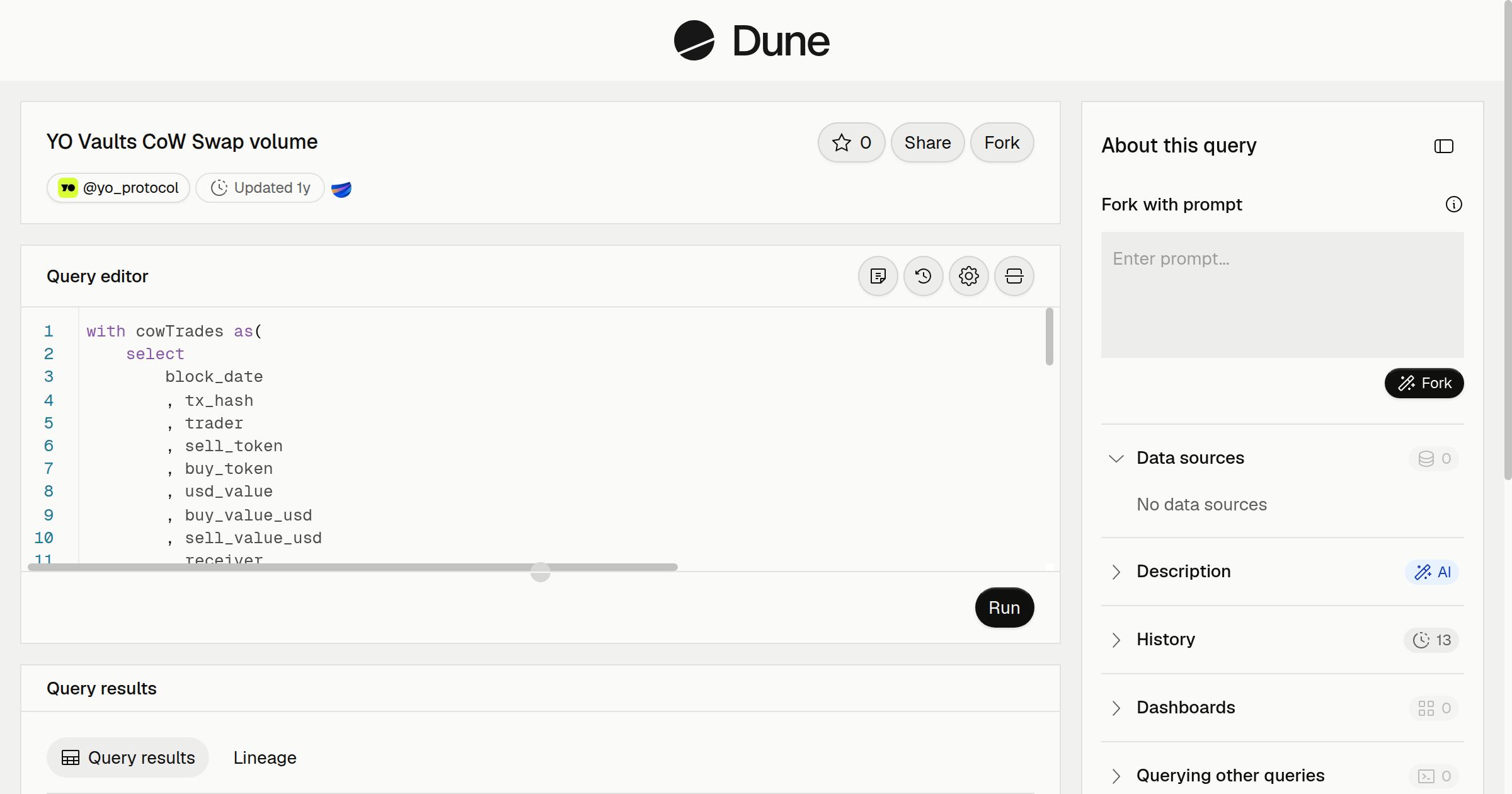Click the blue-and-red icon beside Updated 1y

click(341, 188)
